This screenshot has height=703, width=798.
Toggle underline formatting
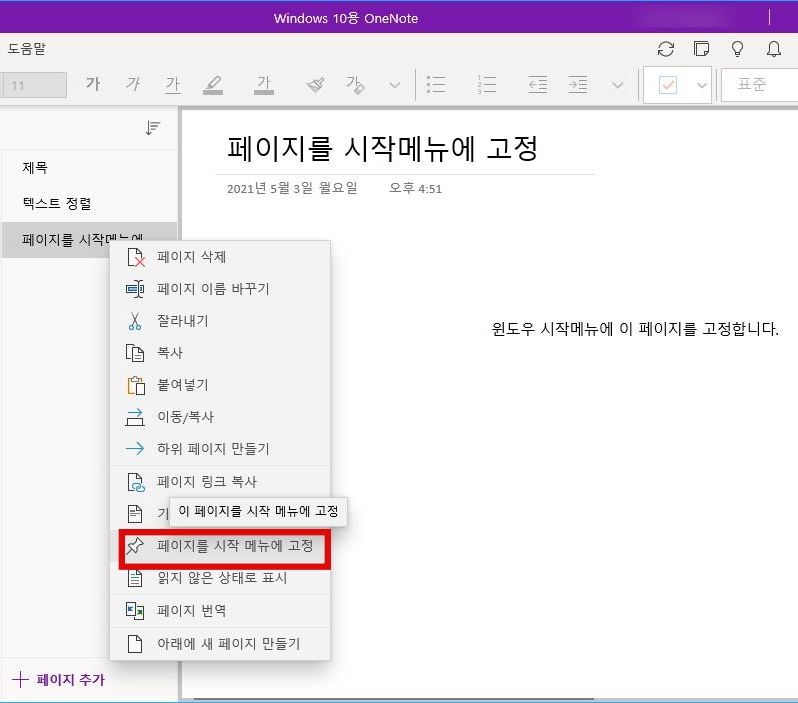click(173, 85)
